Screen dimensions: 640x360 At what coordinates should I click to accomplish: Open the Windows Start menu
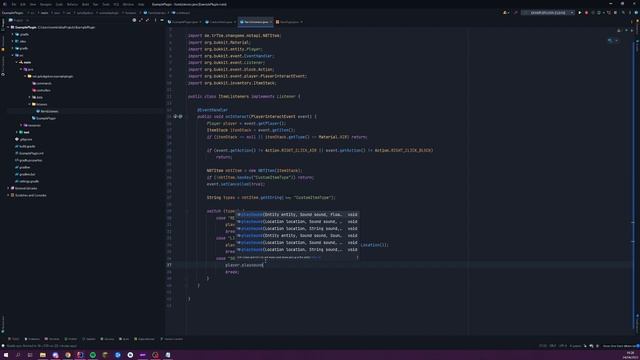click(6, 355)
